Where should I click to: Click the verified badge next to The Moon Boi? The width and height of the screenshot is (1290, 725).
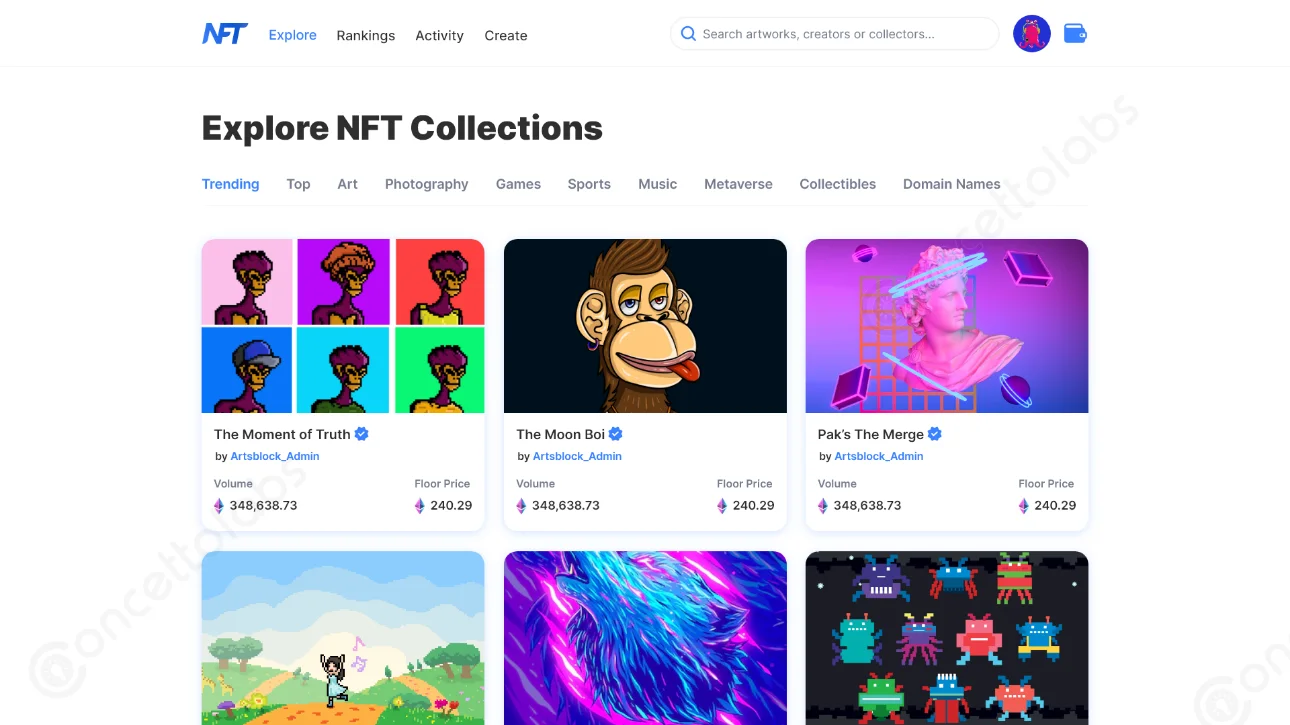tap(615, 434)
